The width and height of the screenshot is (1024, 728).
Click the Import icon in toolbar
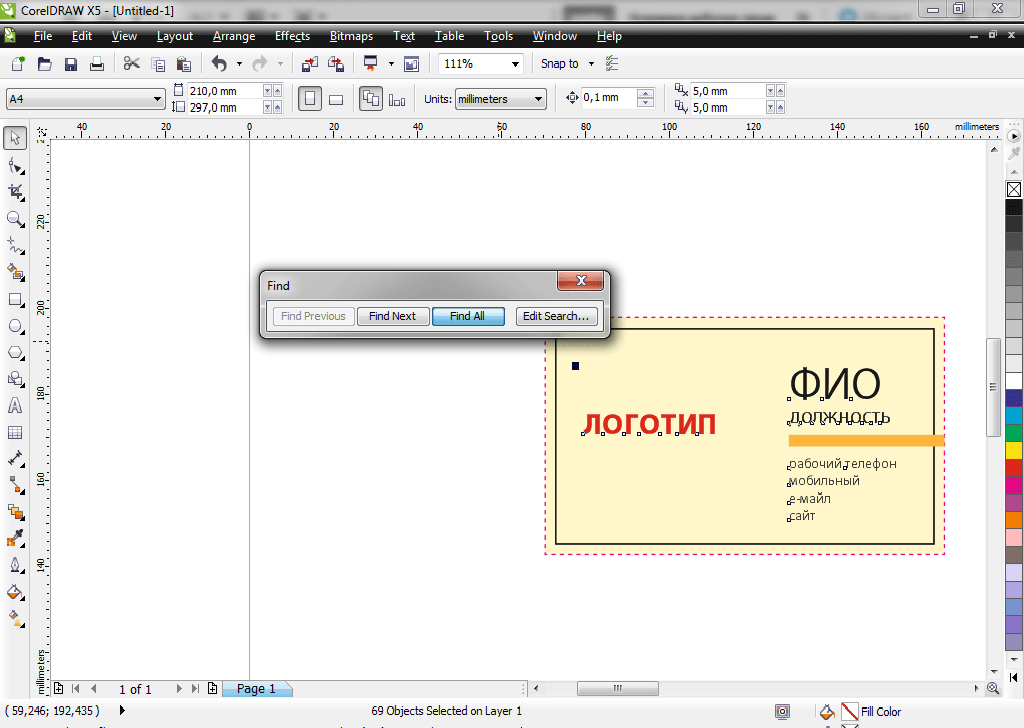309,64
